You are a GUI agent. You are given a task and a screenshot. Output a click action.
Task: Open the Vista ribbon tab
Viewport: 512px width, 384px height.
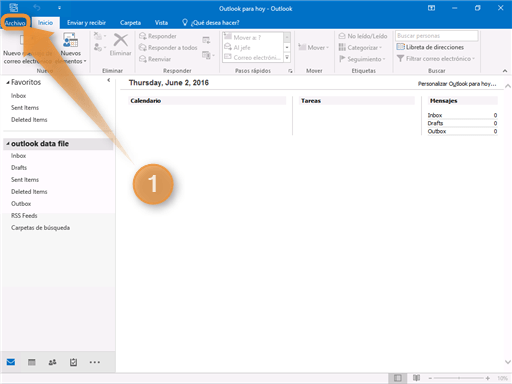click(161, 23)
